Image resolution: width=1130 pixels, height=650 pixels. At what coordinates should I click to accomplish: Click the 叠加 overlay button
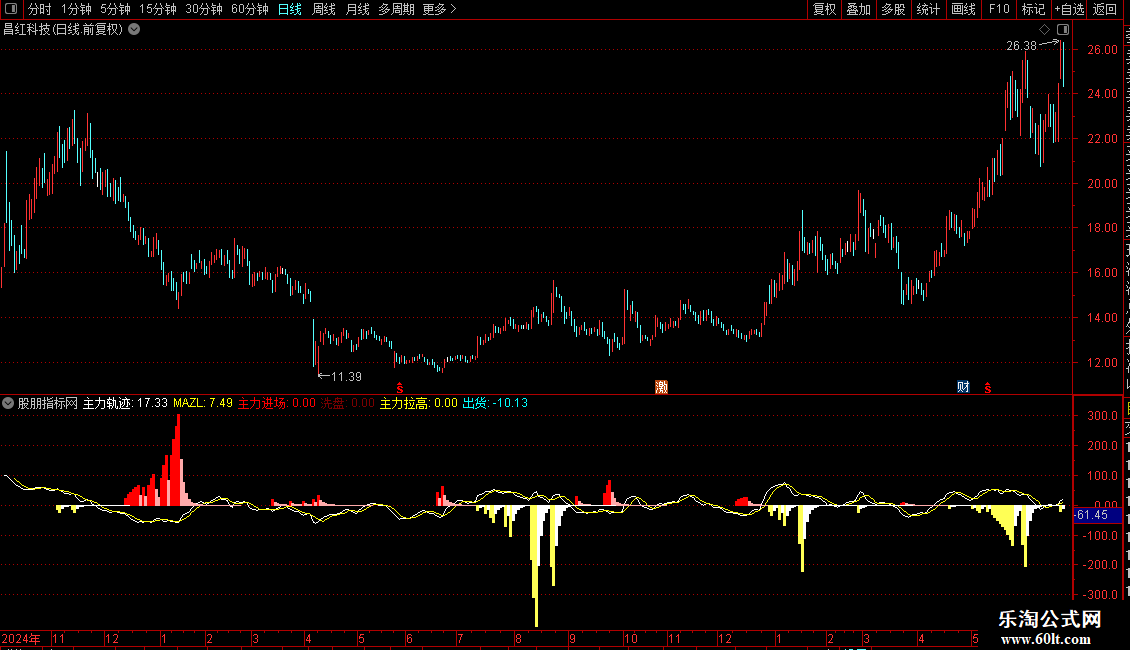(x=858, y=9)
